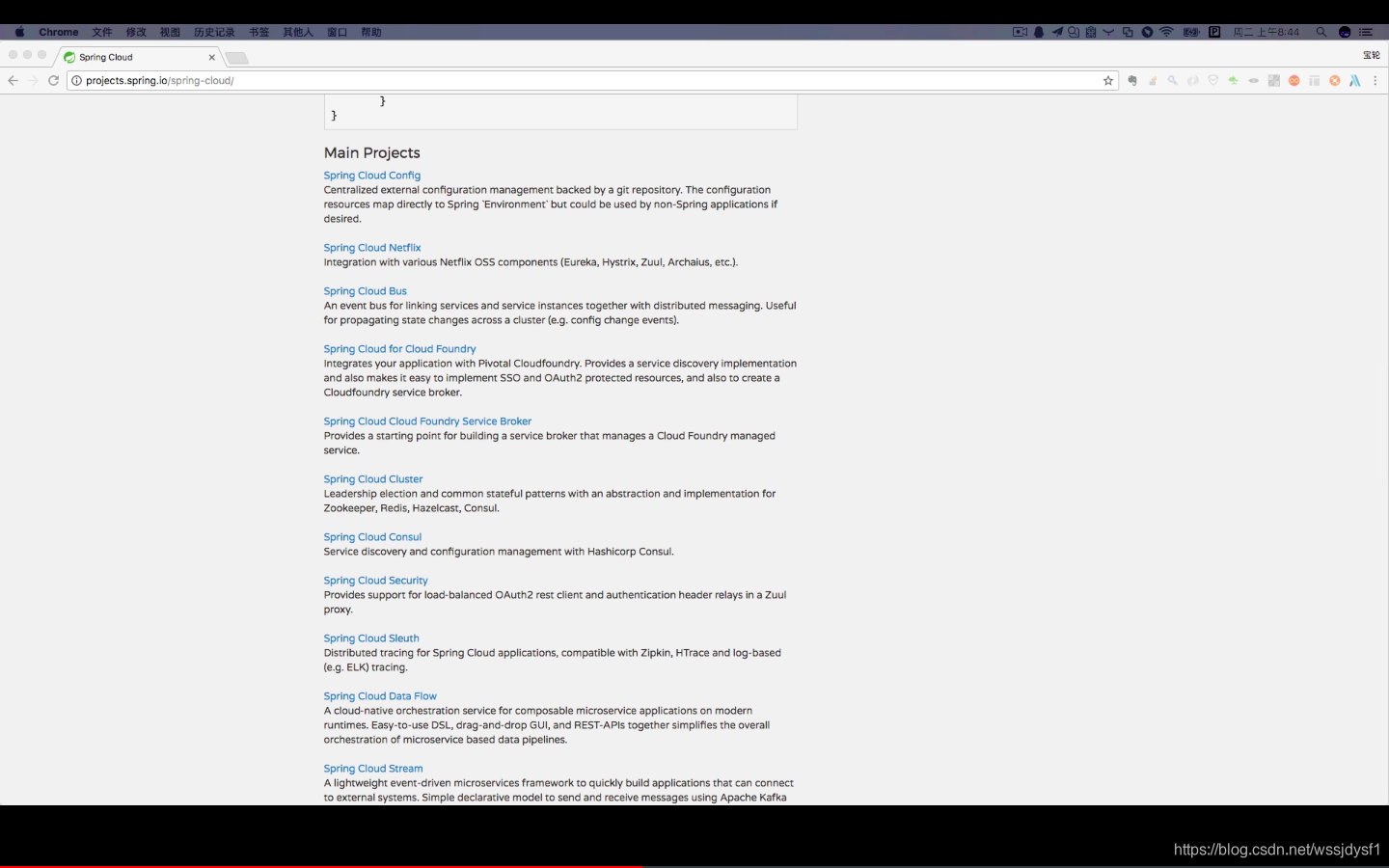Screen dimensions: 1389x868
Task: Click the 宝轮 profile button
Action: click(x=1372, y=55)
